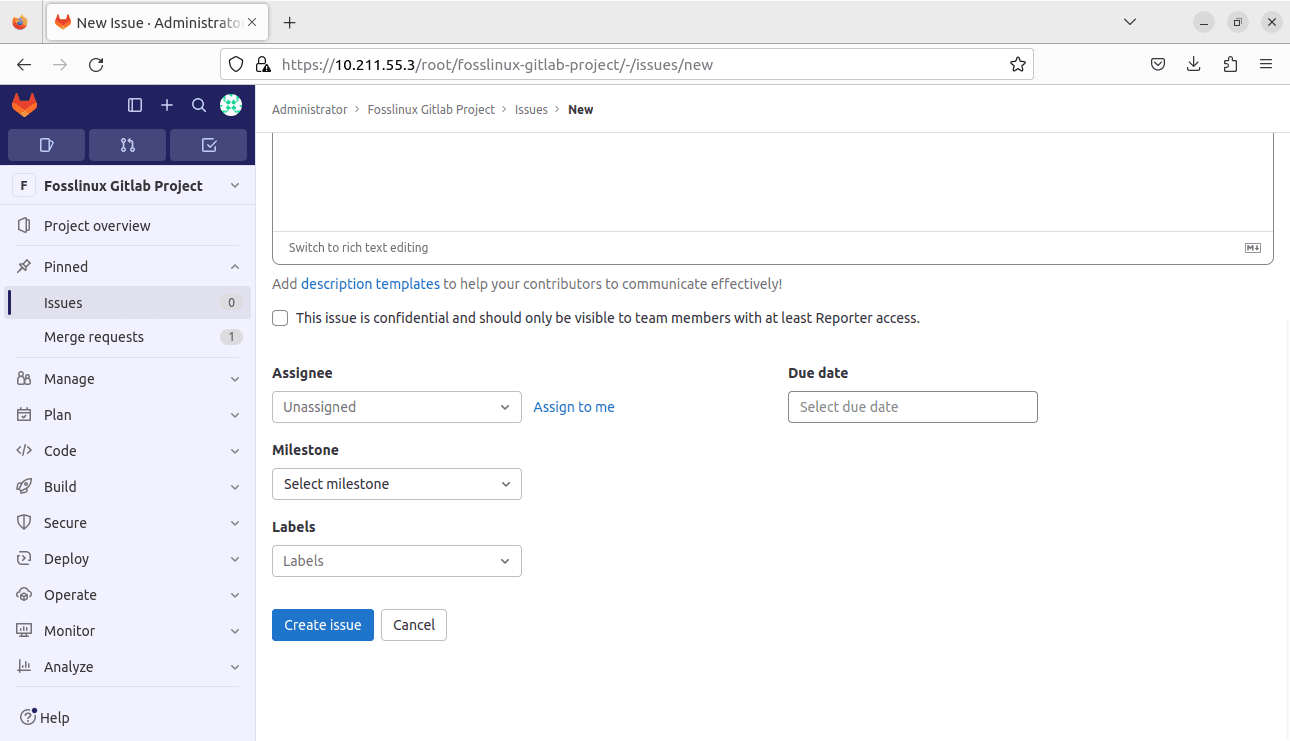
Task: Open the assigned issues shortcut button
Action: (46, 145)
